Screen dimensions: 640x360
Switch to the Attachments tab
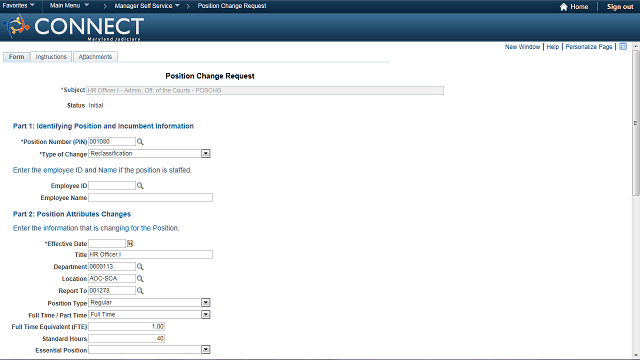[95, 57]
